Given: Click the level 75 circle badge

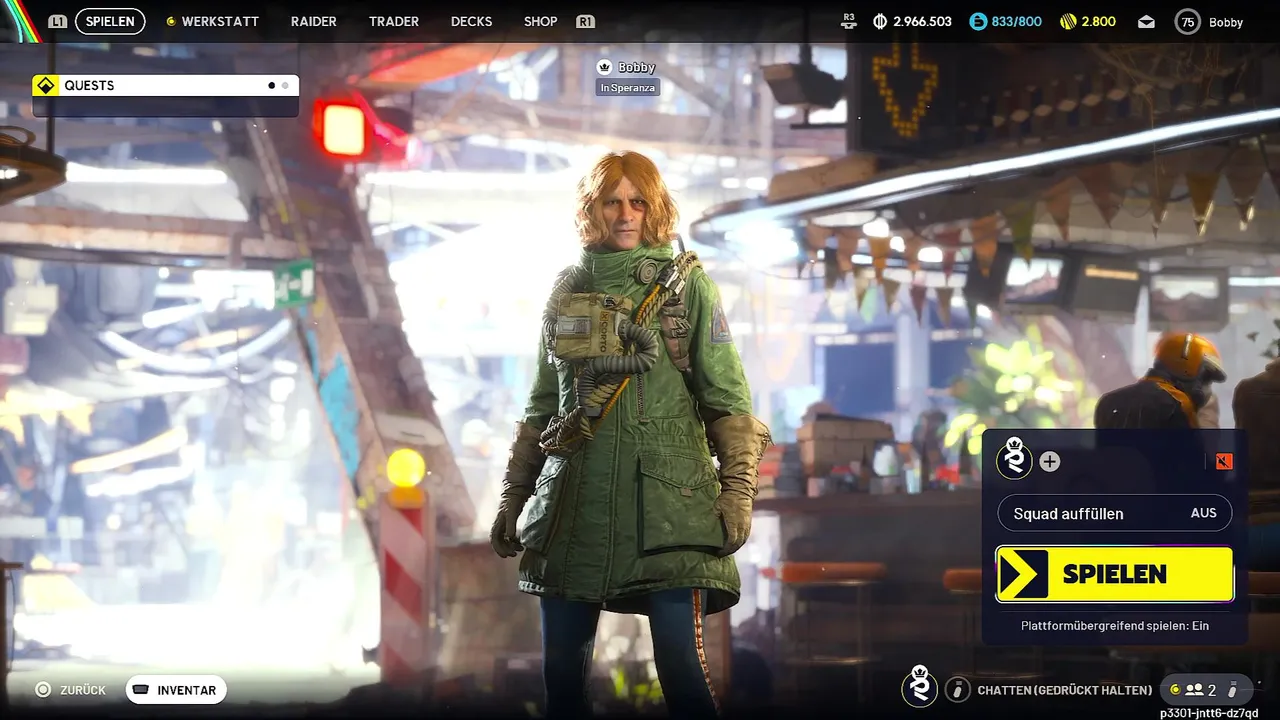Looking at the screenshot, I should tap(1188, 21).
